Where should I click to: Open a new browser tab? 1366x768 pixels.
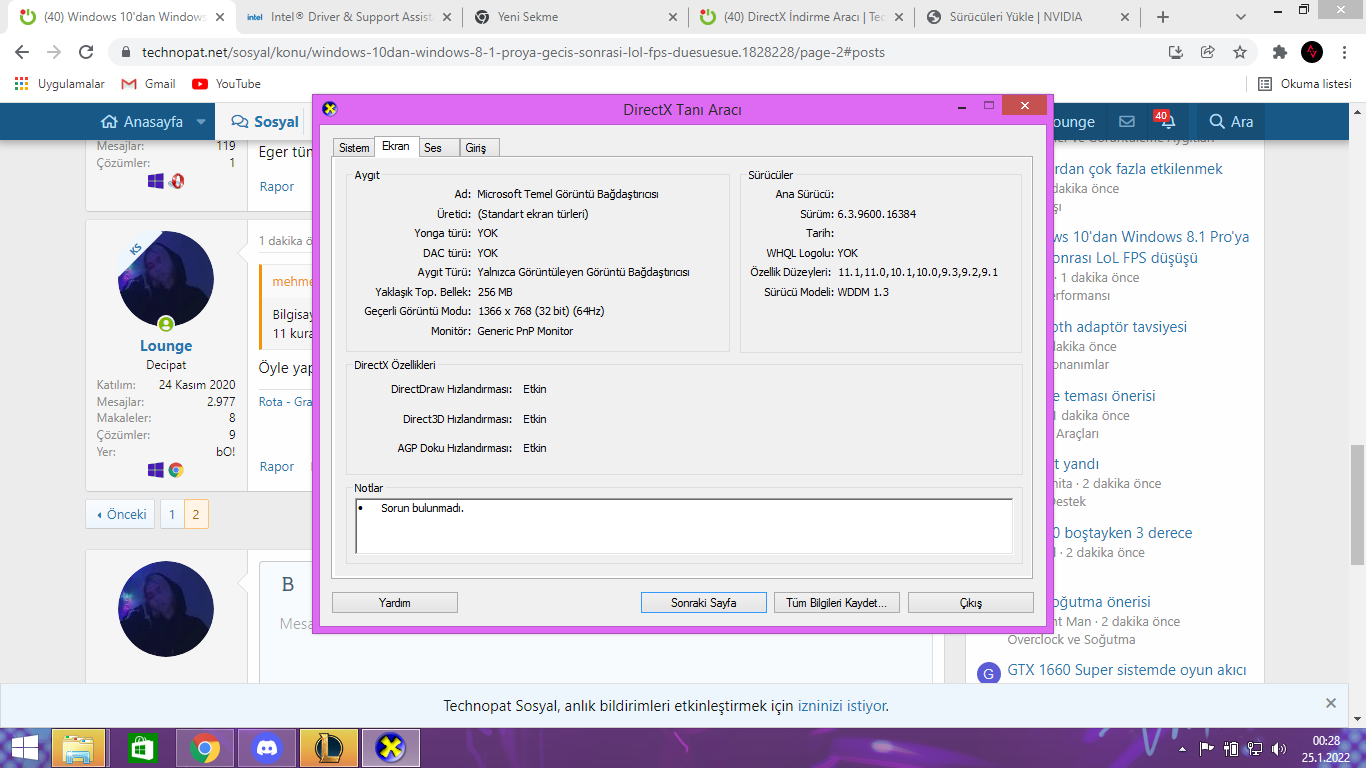click(1163, 17)
